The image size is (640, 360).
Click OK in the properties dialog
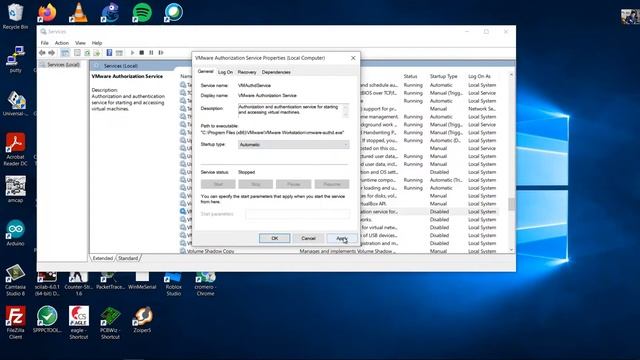(275, 238)
